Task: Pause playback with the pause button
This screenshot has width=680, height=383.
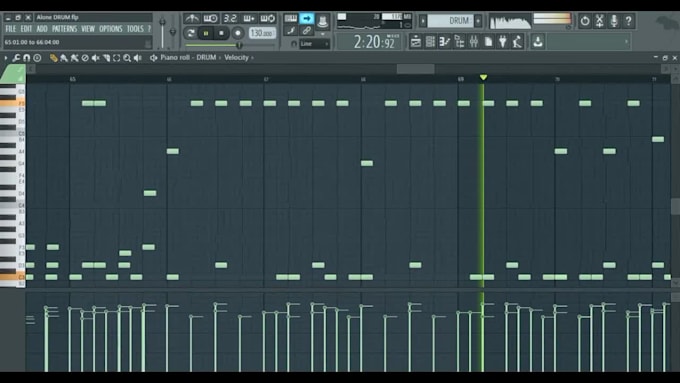Action: pos(206,33)
